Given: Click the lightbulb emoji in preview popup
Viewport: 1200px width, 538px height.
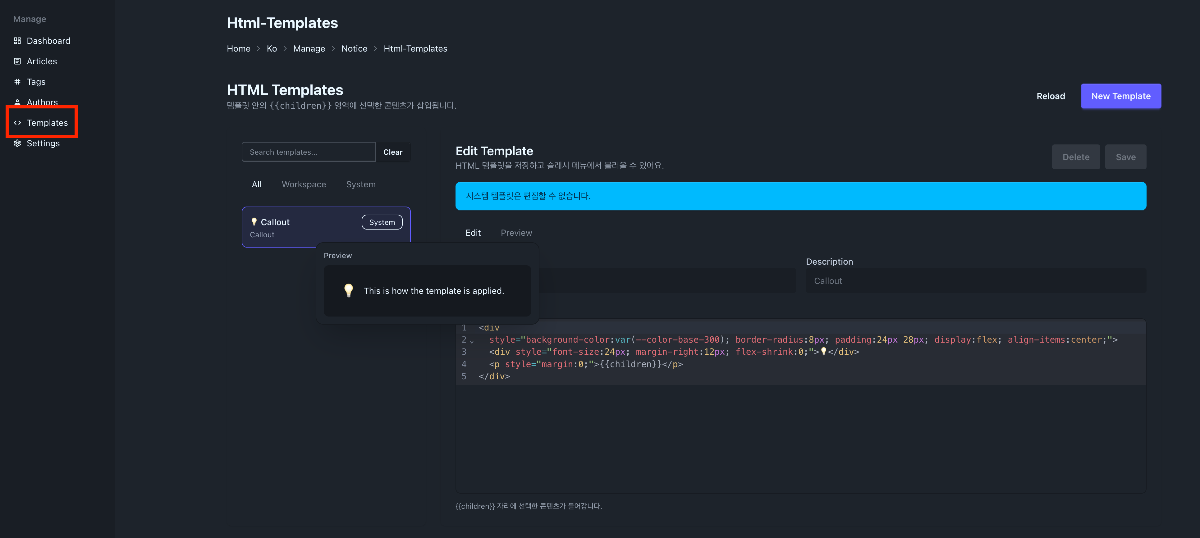Looking at the screenshot, I should coord(348,291).
